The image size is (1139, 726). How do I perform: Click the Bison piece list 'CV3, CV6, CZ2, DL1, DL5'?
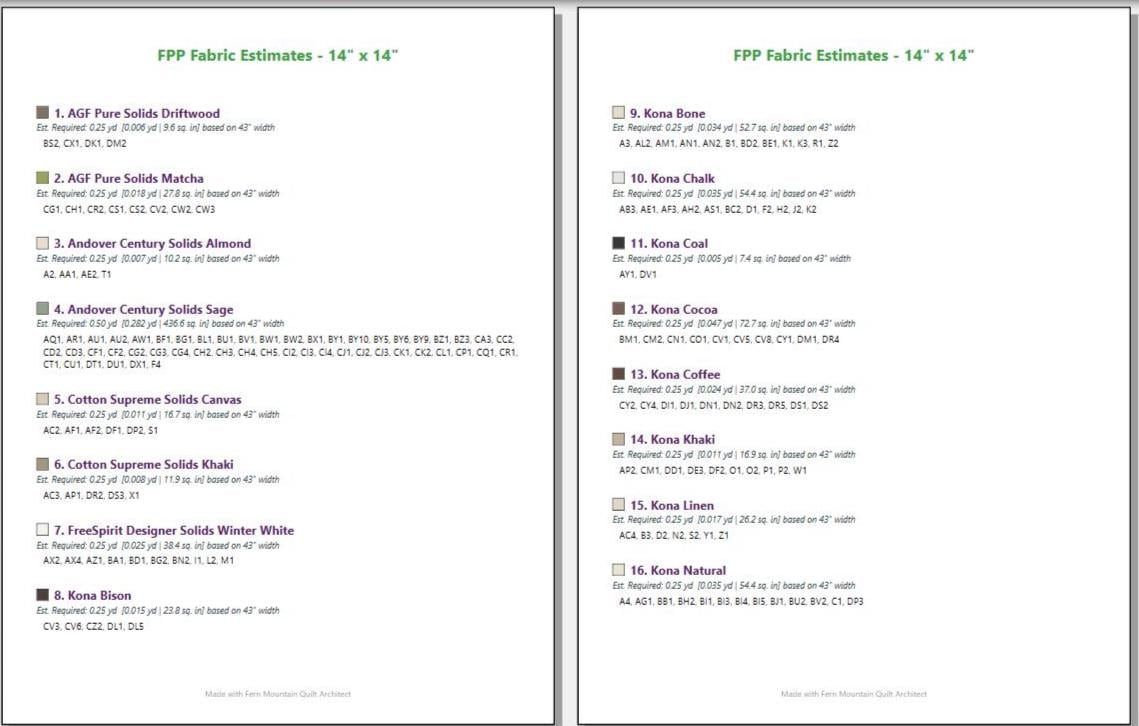(x=94, y=626)
